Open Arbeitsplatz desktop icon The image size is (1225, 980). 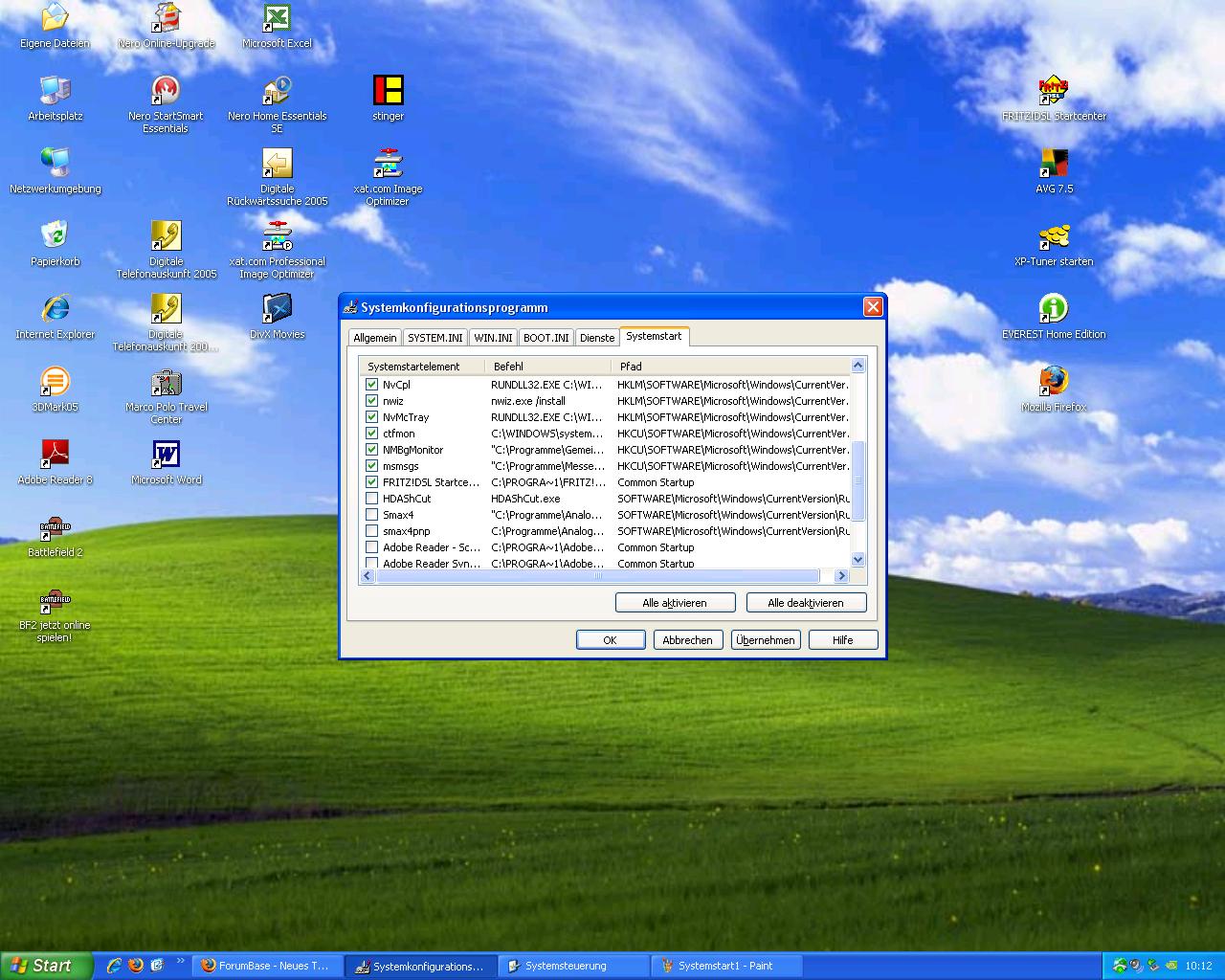click(x=55, y=98)
